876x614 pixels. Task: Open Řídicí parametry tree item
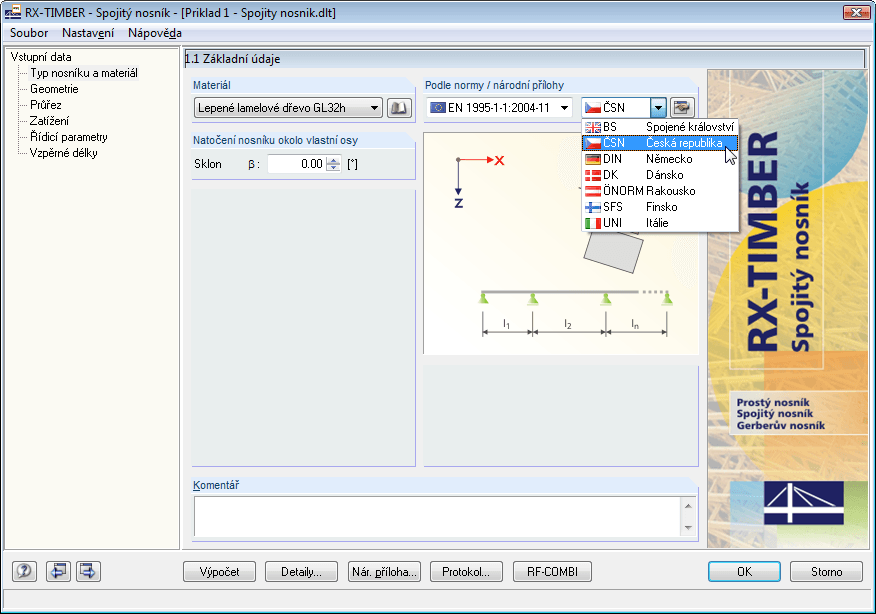tap(69, 137)
